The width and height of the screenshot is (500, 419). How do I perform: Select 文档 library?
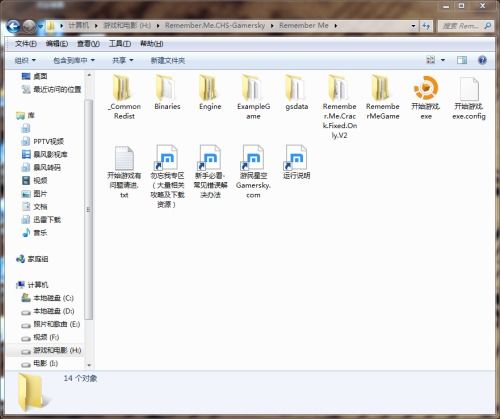click(35, 207)
